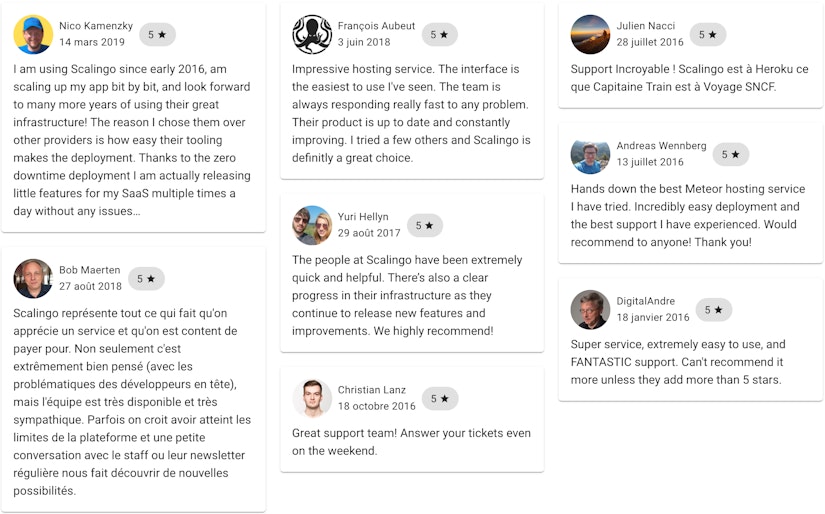Viewport: 825px width, 514px height.
Task: Click the 5-star badge on Nico Kamenzky's review
Action: coord(157,35)
